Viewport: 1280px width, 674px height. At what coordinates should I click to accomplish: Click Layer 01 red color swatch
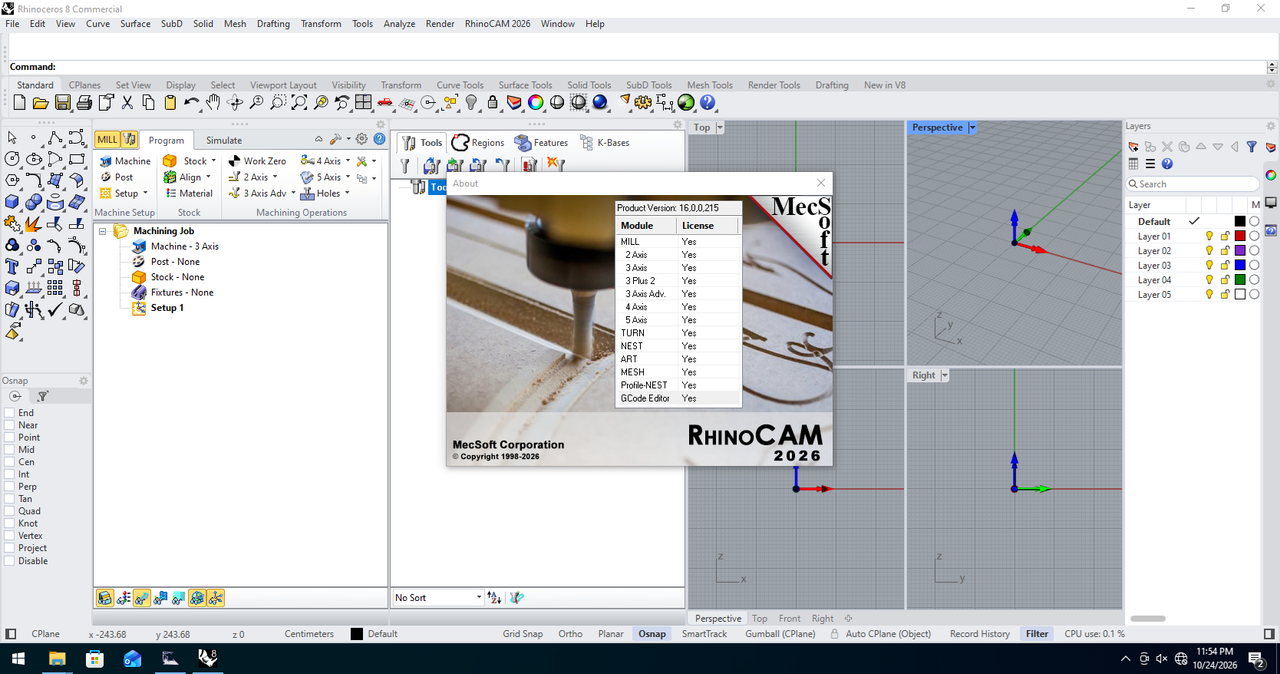(x=1240, y=236)
